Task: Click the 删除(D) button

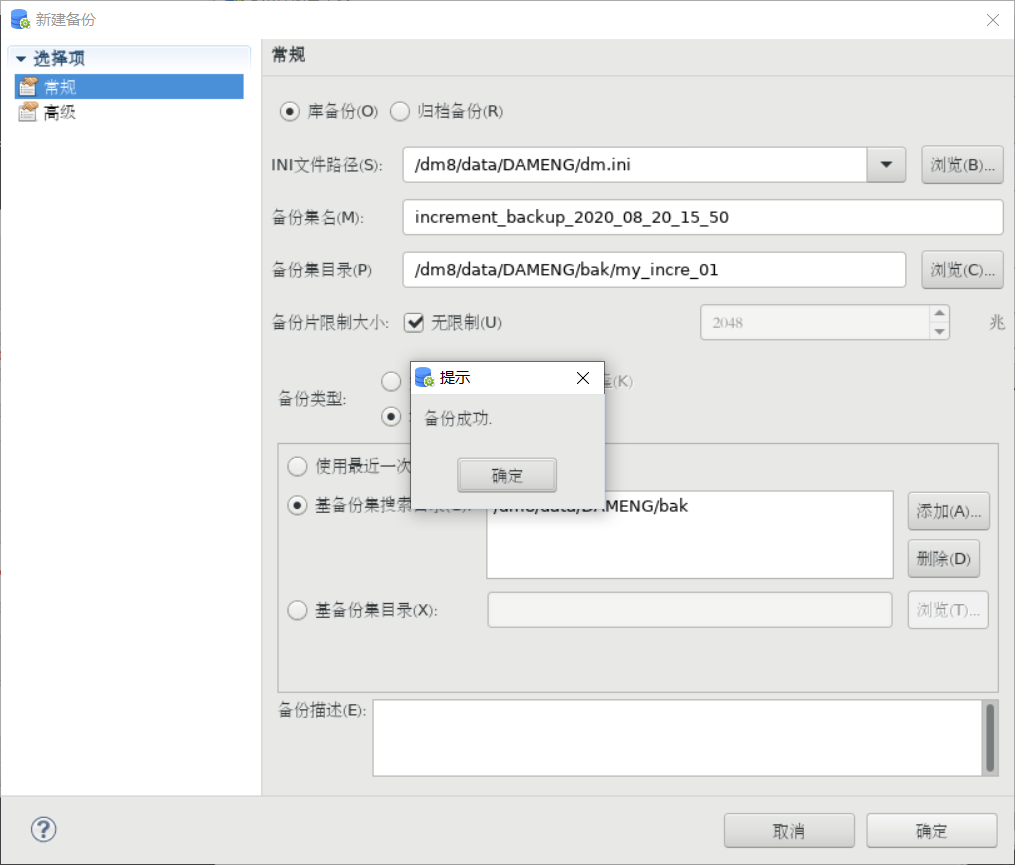Action: 943,558
